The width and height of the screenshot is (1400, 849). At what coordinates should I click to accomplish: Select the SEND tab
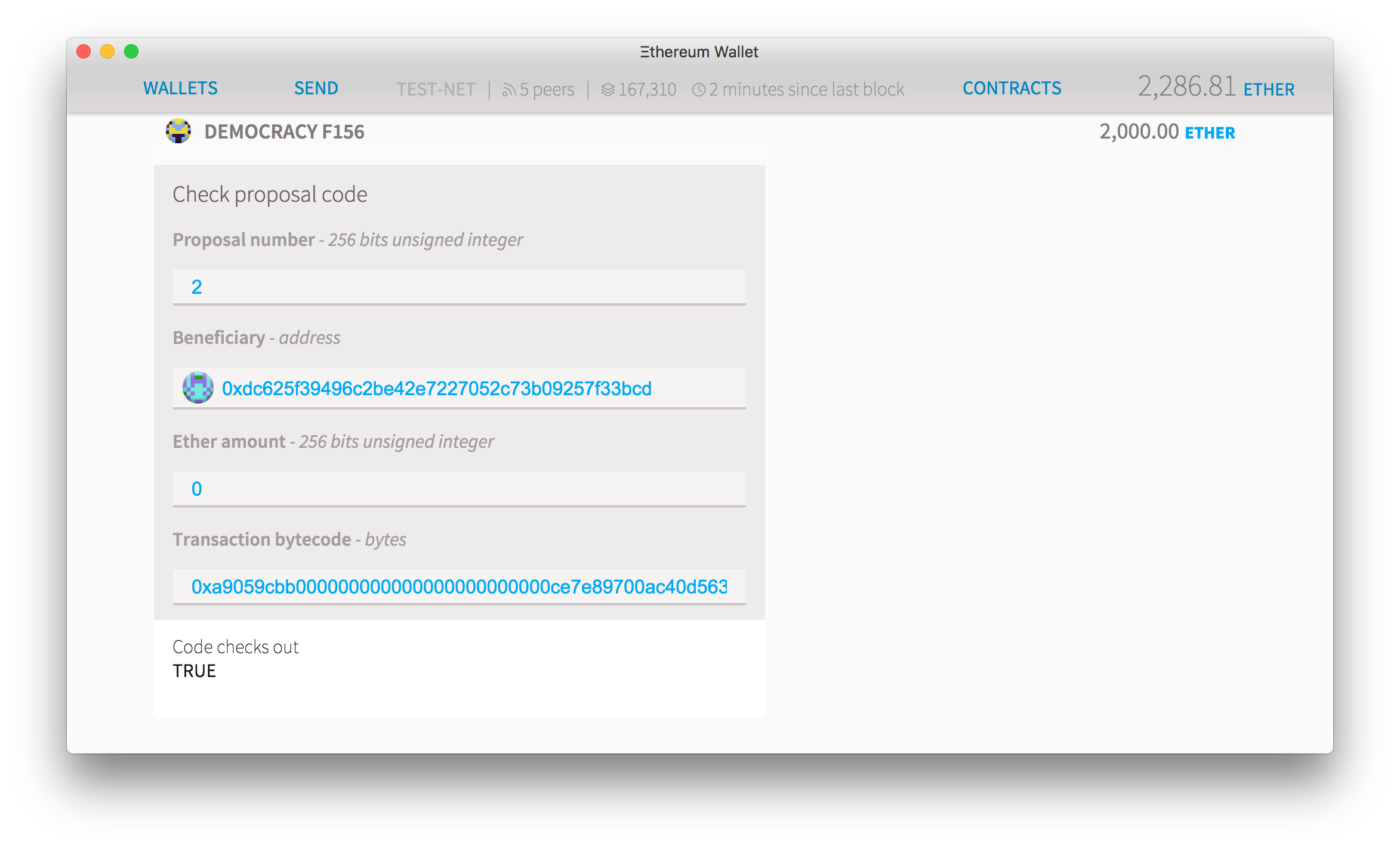[315, 87]
